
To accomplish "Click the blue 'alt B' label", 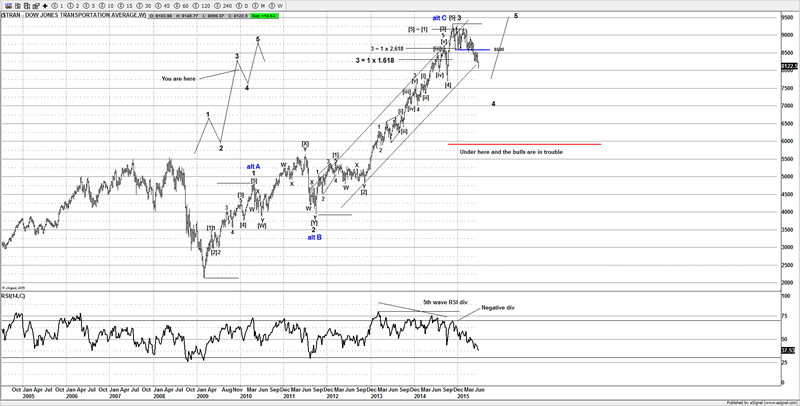I will (x=314, y=238).
